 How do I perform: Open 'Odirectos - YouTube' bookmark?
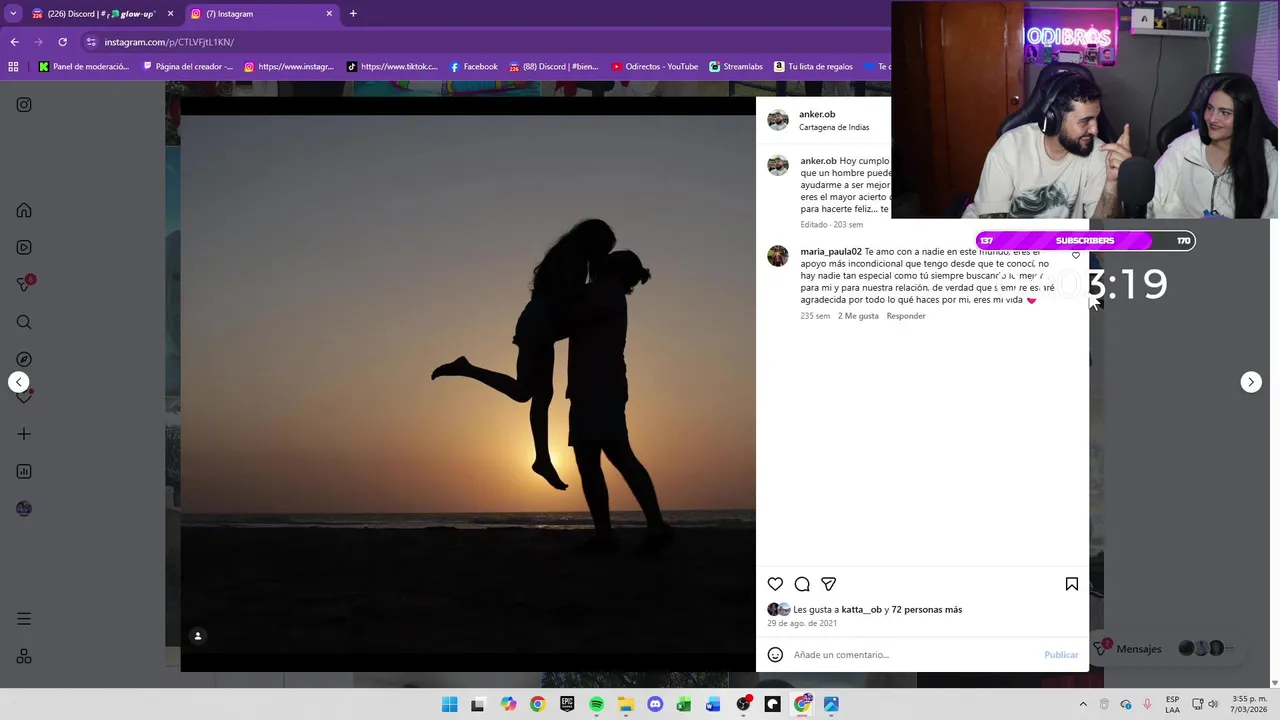(x=654, y=67)
